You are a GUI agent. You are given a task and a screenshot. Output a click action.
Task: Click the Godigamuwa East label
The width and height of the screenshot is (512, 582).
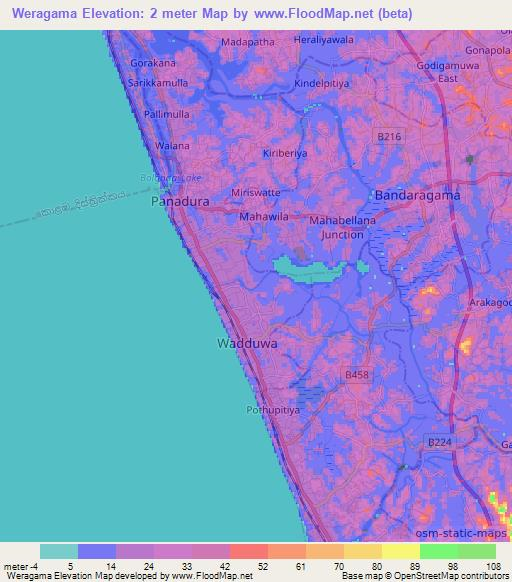pyautogui.click(x=448, y=72)
